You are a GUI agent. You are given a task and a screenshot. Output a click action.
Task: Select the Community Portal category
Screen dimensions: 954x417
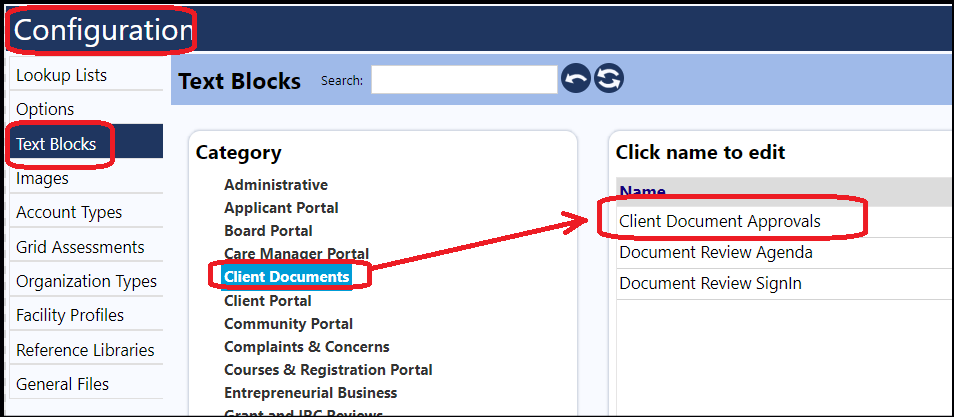point(288,324)
